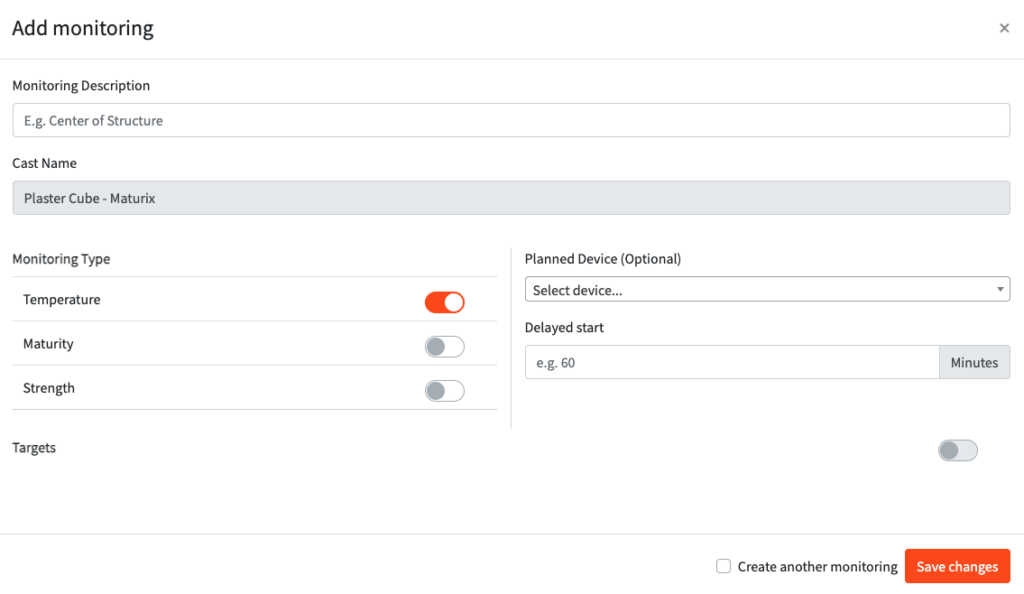Click the Strength row label
This screenshot has height=594, width=1024.
pos(49,388)
